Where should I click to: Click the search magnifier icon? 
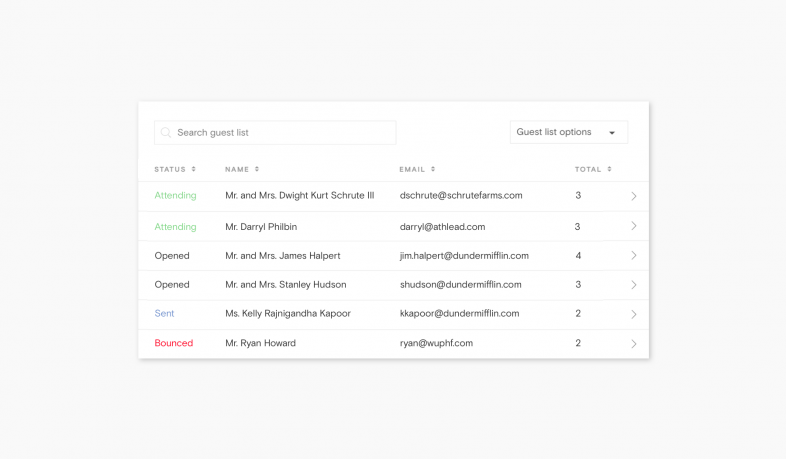tap(166, 132)
